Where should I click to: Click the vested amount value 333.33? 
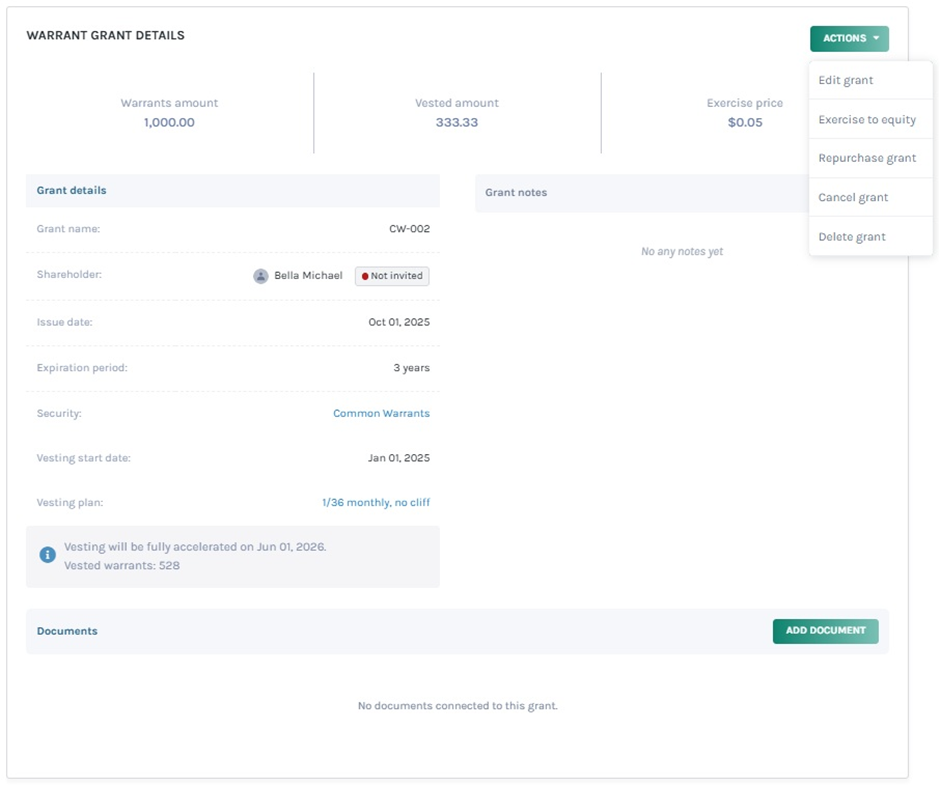456,123
